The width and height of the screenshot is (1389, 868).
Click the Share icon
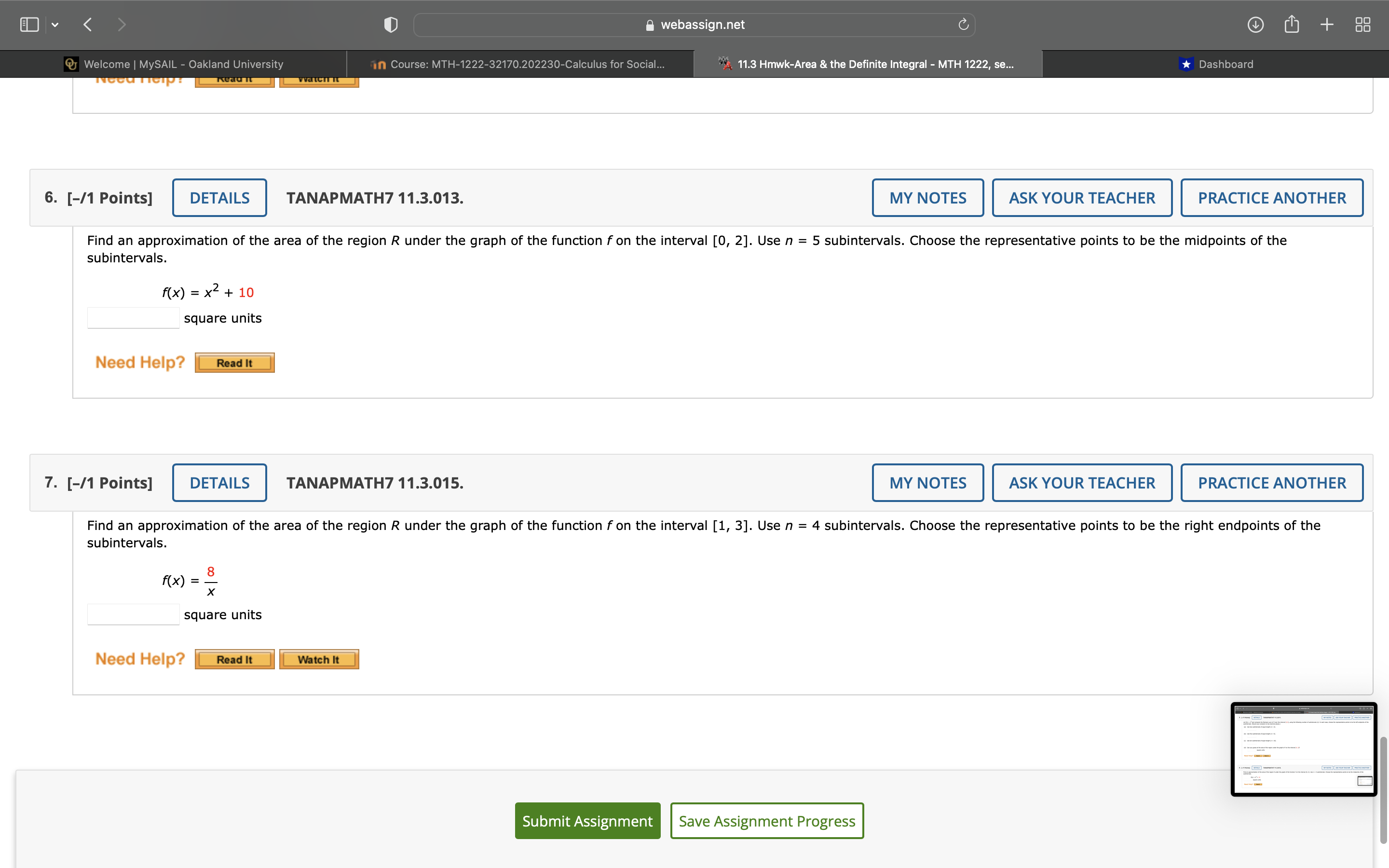click(x=1292, y=24)
